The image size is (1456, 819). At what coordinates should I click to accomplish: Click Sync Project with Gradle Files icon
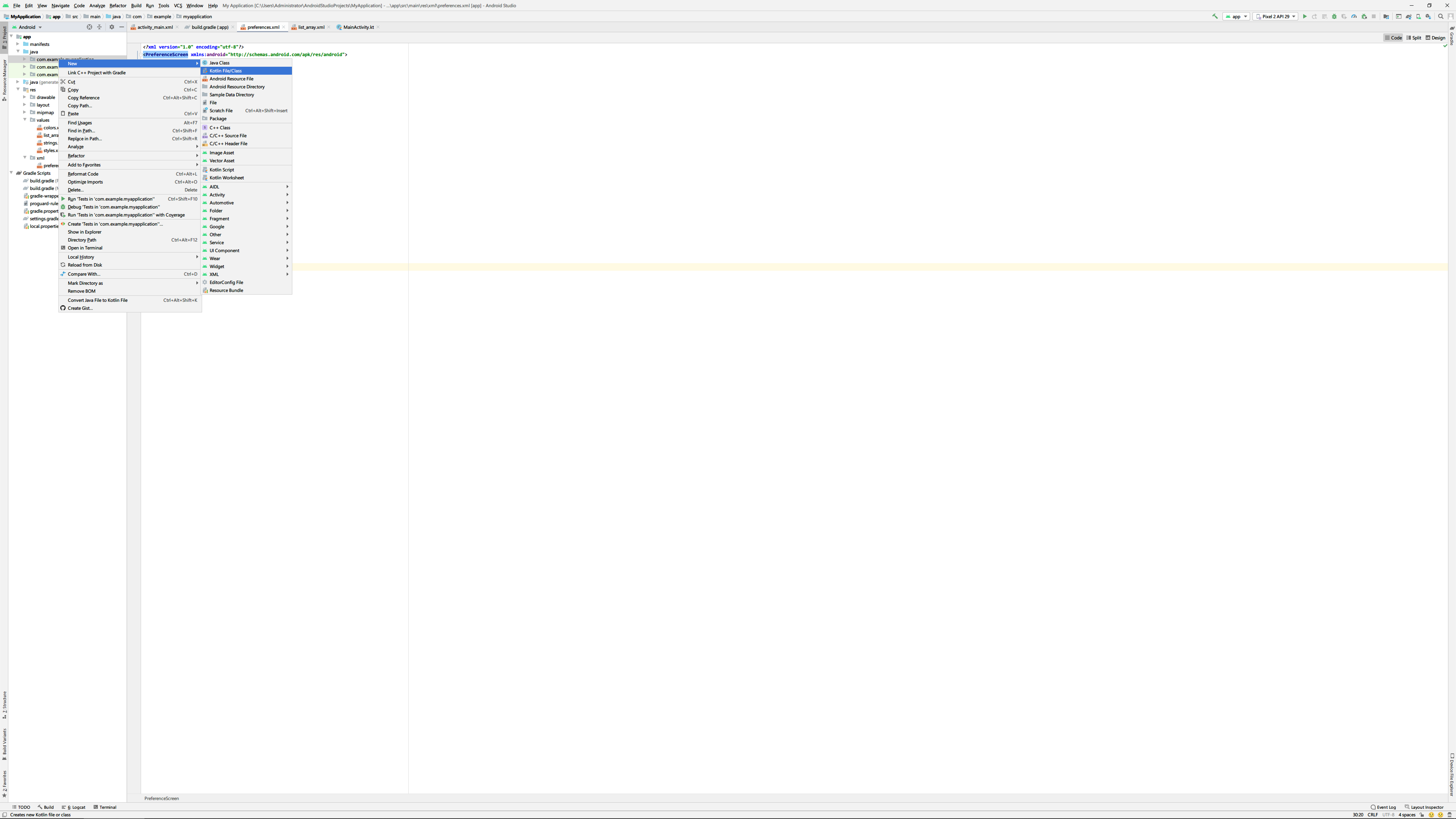(1409, 16)
